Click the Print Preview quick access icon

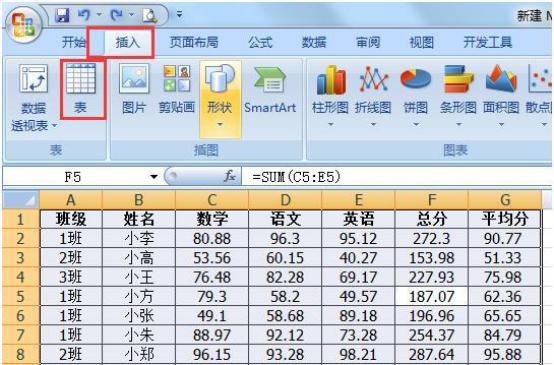[x=150, y=15]
